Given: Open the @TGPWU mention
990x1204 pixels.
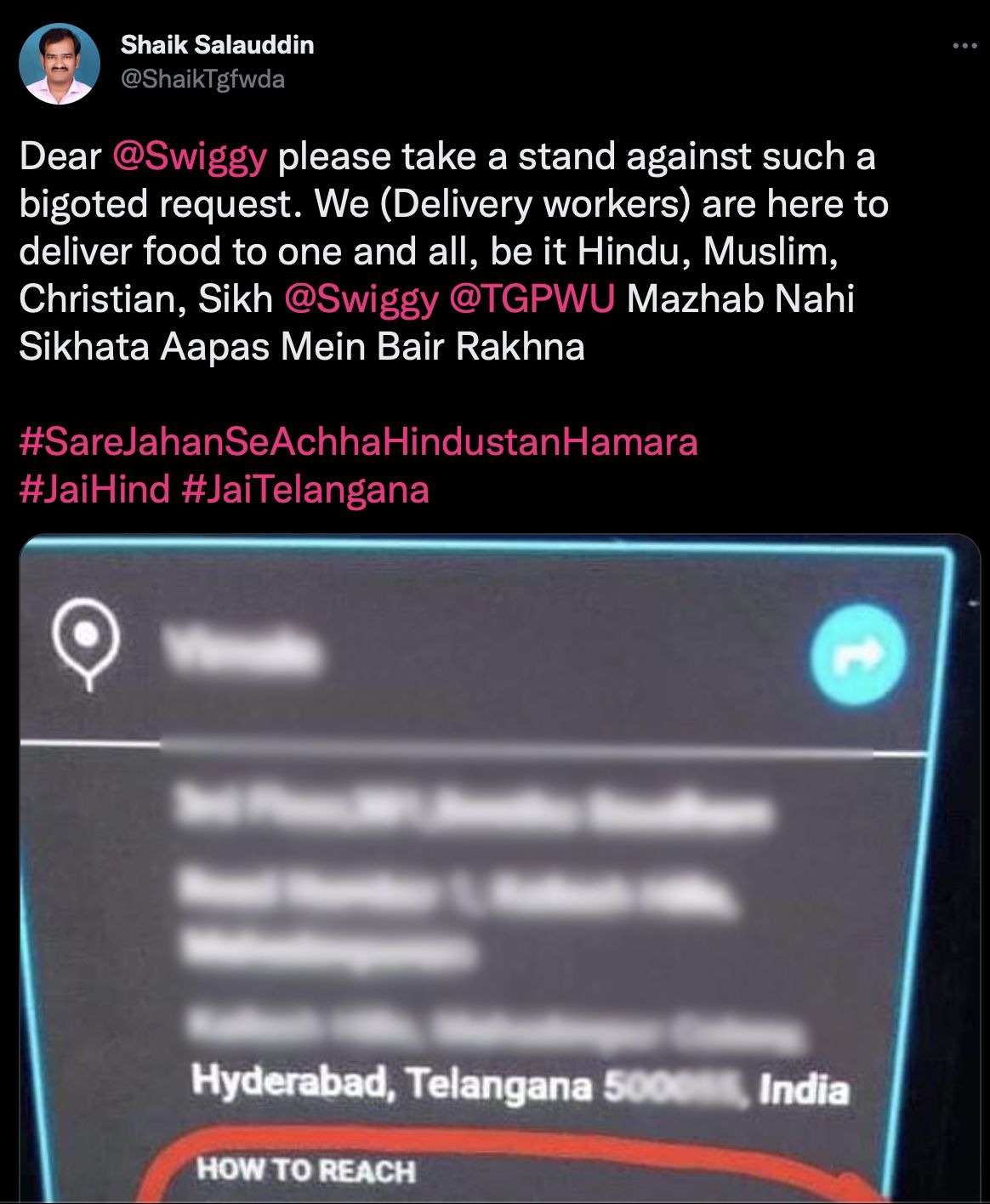Looking at the screenshot, I should (x=532, y=299).
